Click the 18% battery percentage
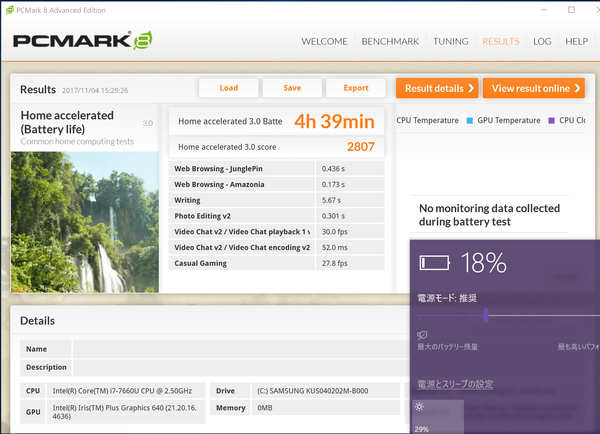Screen dimensions: 600x434 (484, 263)
